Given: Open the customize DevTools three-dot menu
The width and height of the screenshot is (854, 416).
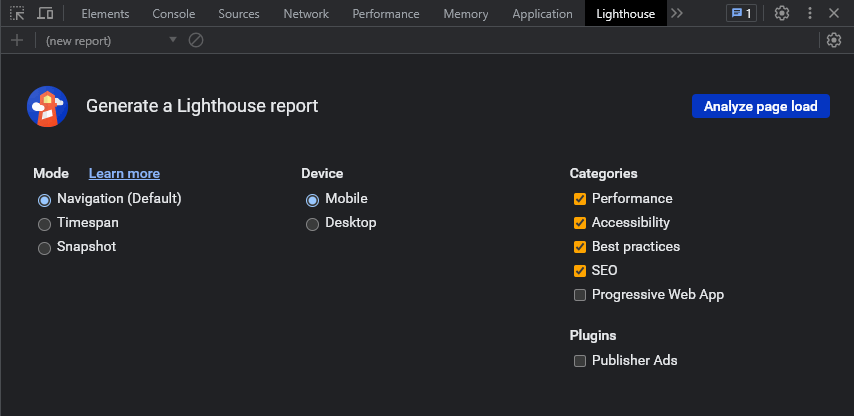Looking at the screenshot, I should [x=809, y=14].
